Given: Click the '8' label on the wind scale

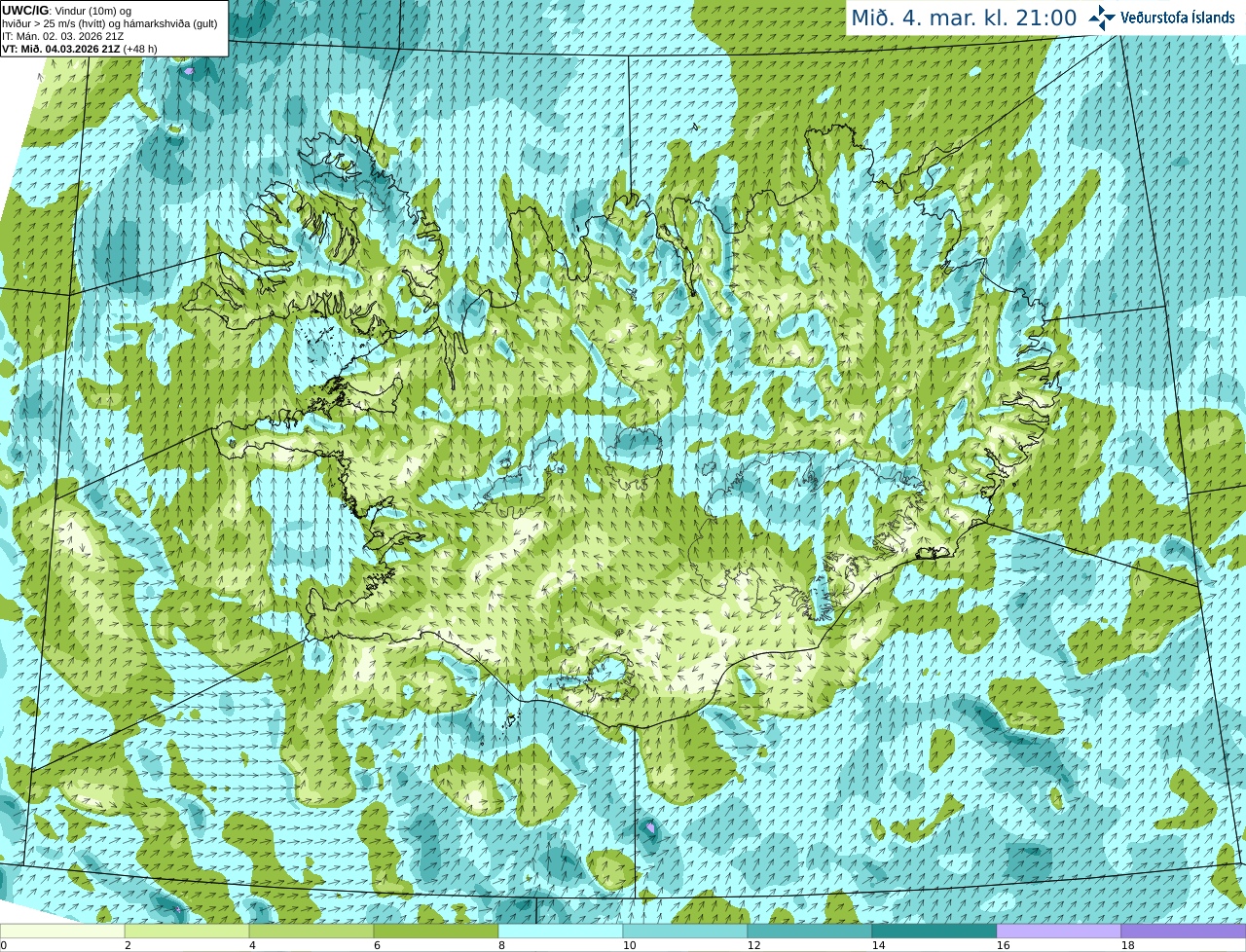Looking at the screenshot, I should (x=501, y=945).
